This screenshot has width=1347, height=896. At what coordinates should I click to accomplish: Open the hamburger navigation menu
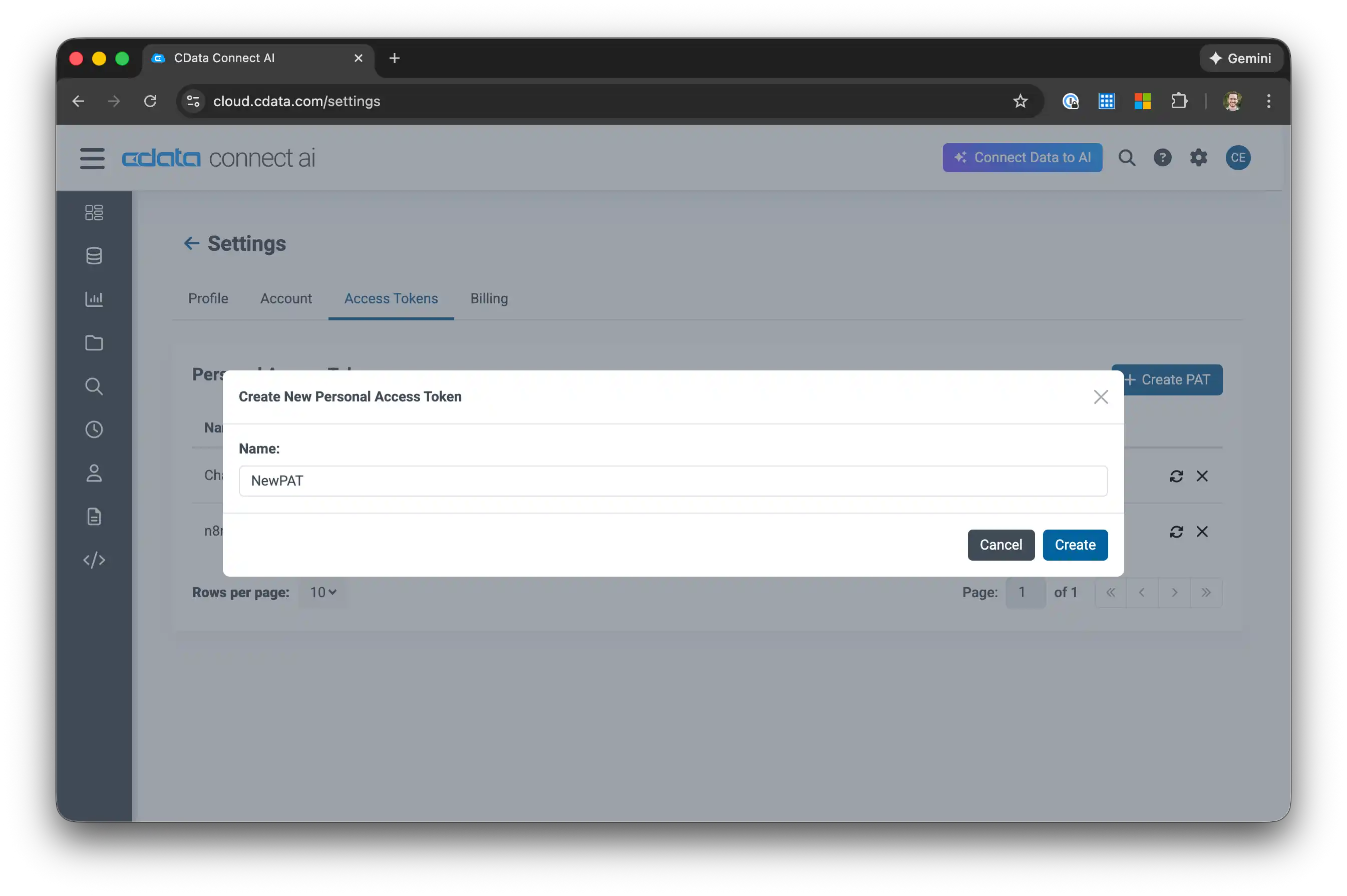[93, 158]
